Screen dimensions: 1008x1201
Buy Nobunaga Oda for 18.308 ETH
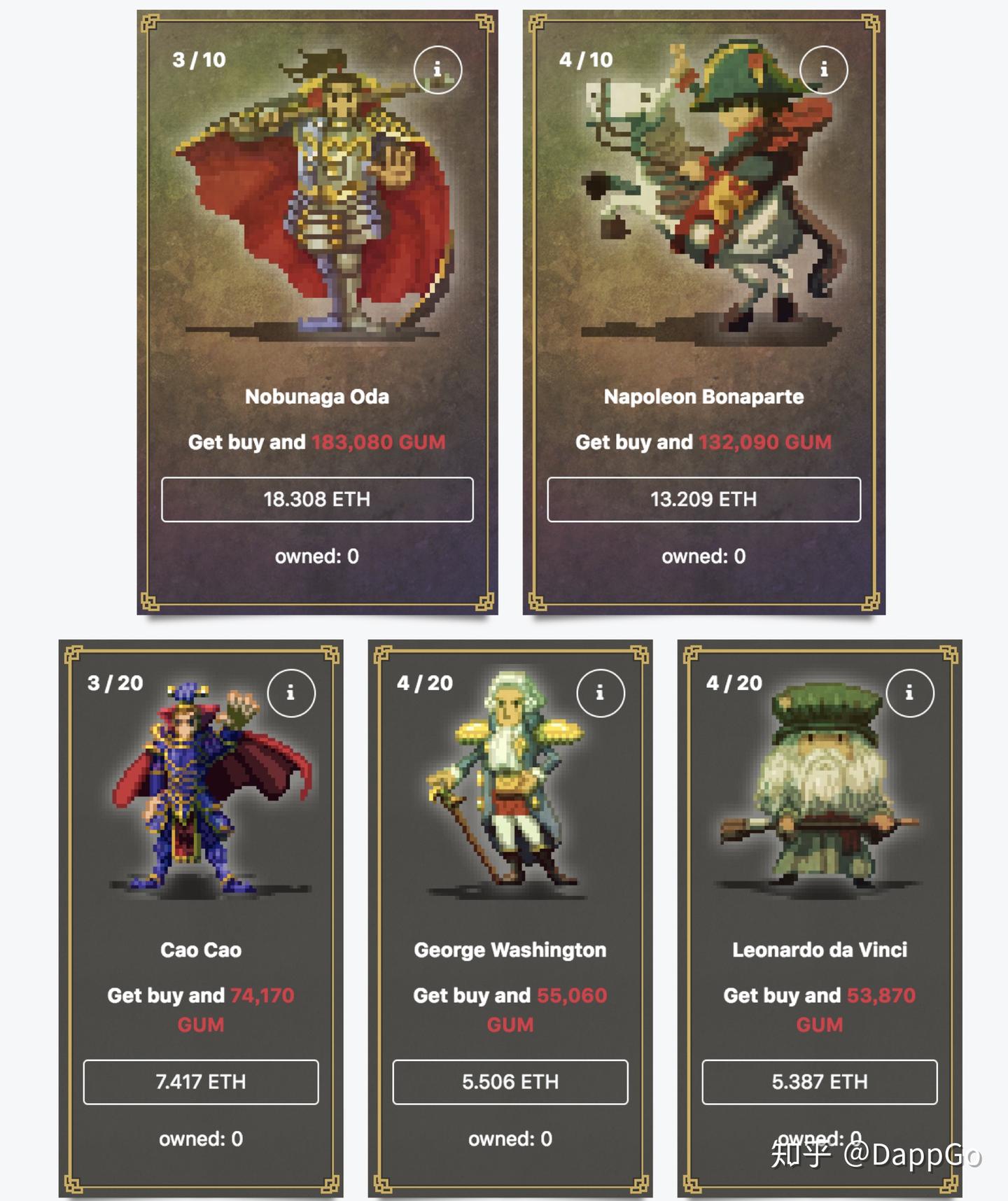tap(317, 500)
